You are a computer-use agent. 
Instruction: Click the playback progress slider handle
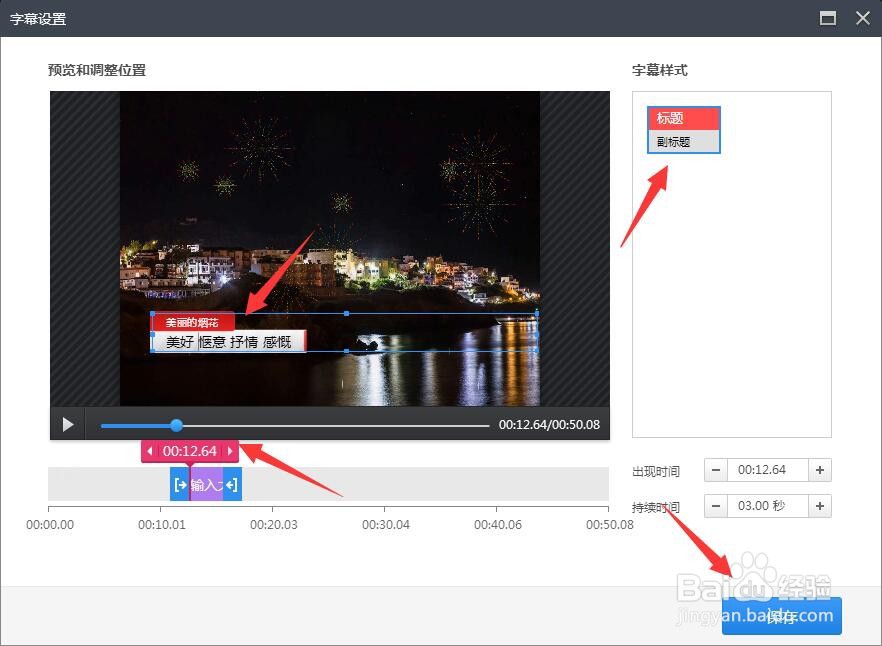coord(176,424)
